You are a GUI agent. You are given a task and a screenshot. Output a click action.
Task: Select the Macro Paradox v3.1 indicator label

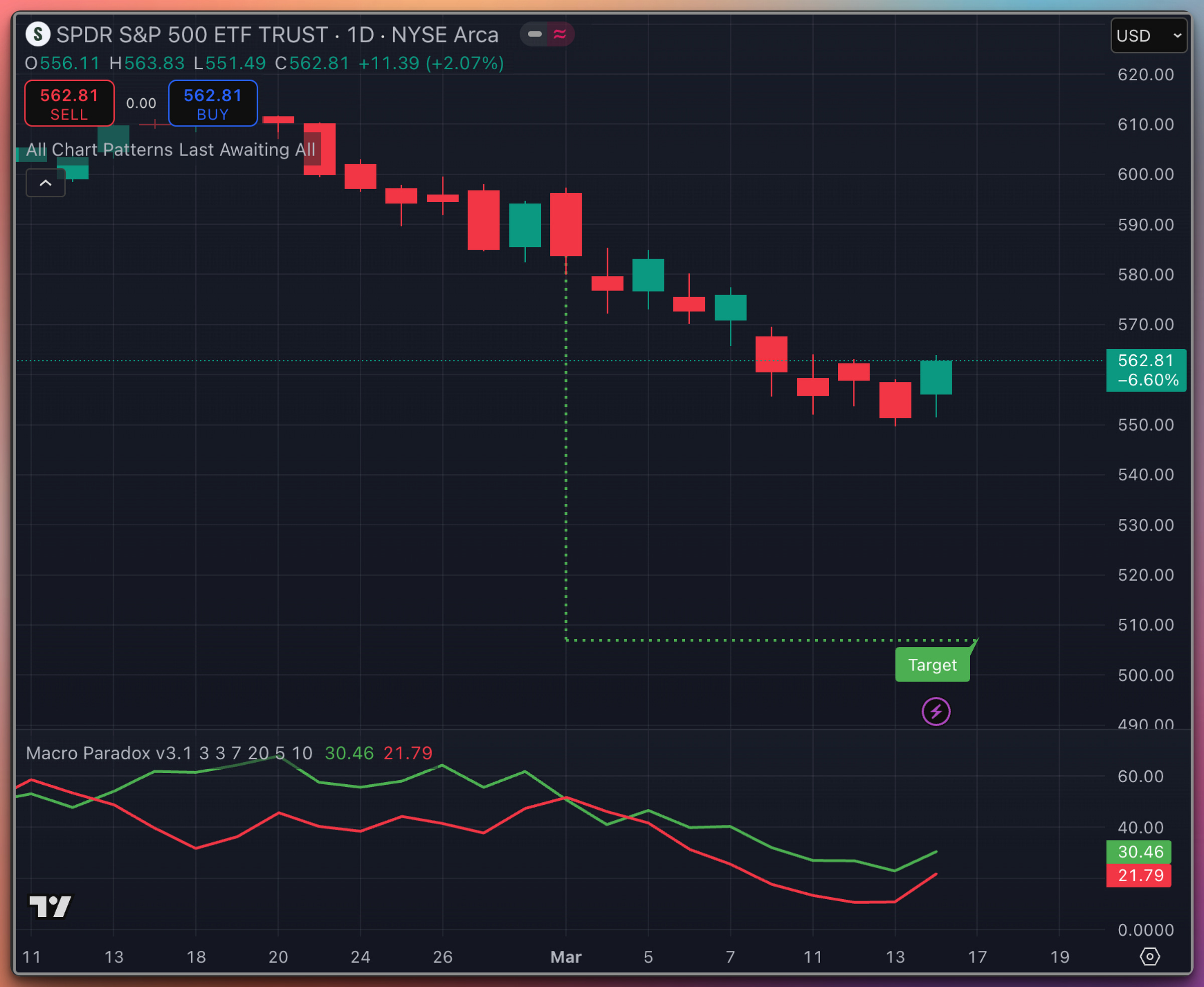(x=170, y=753)
